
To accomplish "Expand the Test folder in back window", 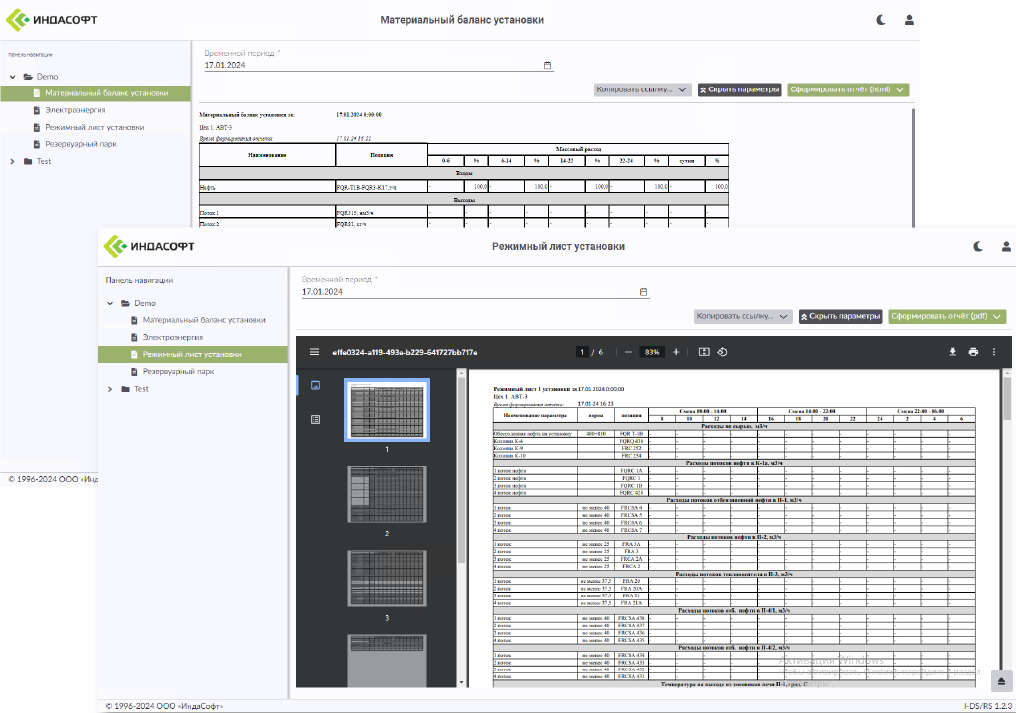I will click(12, 161).
